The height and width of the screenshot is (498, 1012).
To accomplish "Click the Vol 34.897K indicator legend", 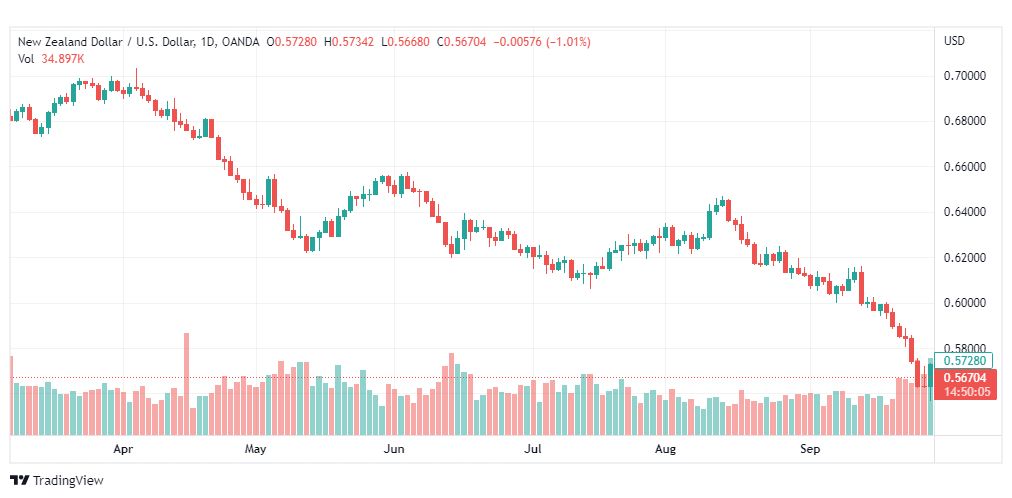I will (x=51, y=59).
